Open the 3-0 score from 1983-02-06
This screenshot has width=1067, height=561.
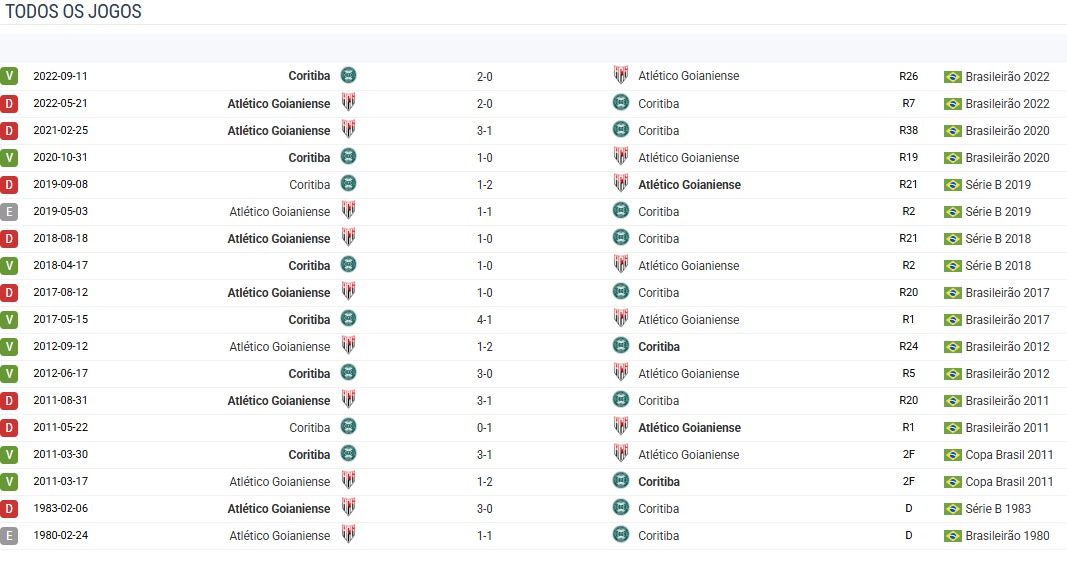[x=485, y=509]
